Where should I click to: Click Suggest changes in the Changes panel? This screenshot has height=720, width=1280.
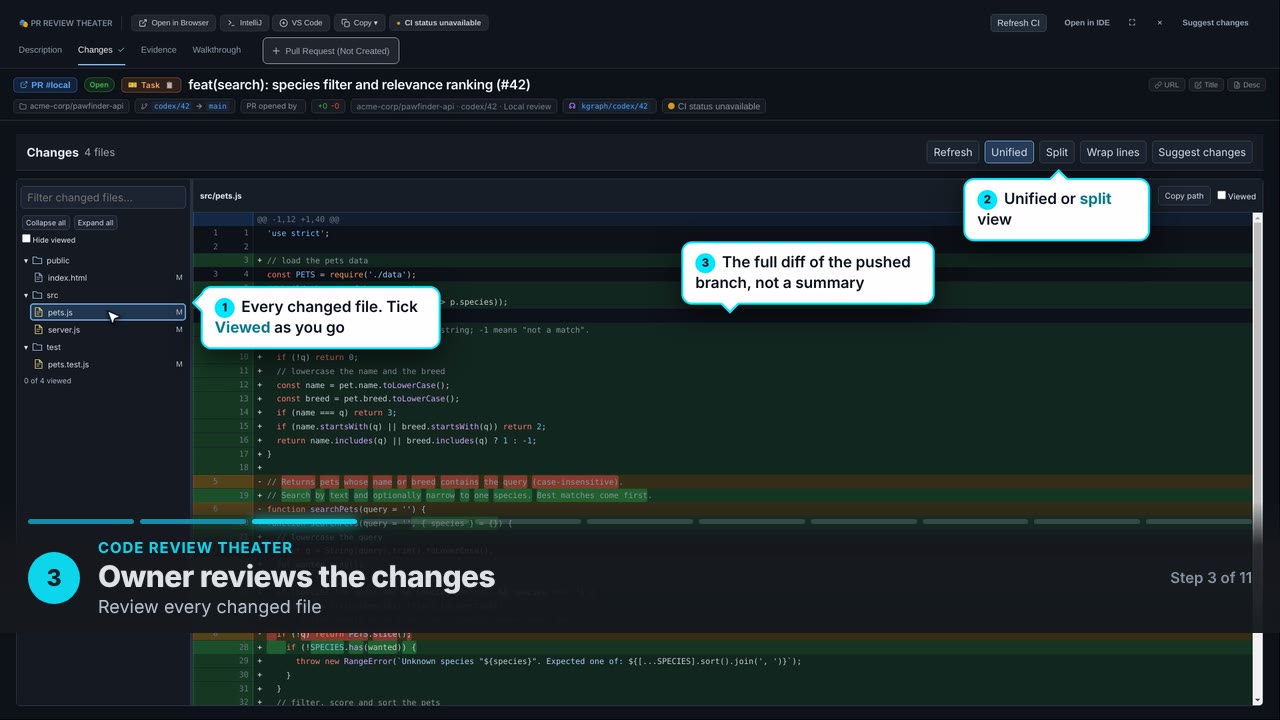tap(1202, 152)
